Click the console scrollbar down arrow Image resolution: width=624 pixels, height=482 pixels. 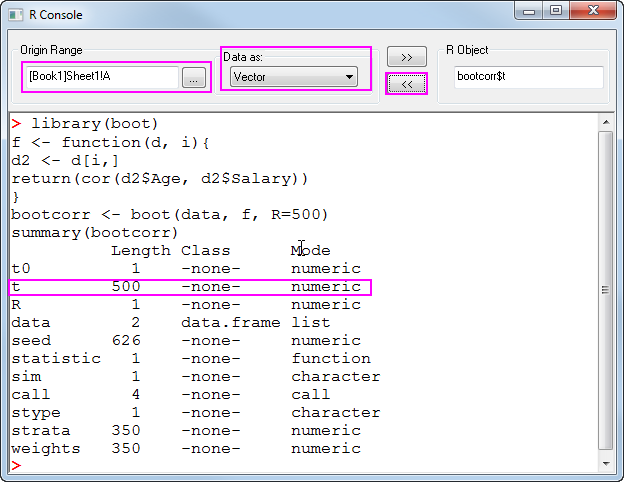605,463
